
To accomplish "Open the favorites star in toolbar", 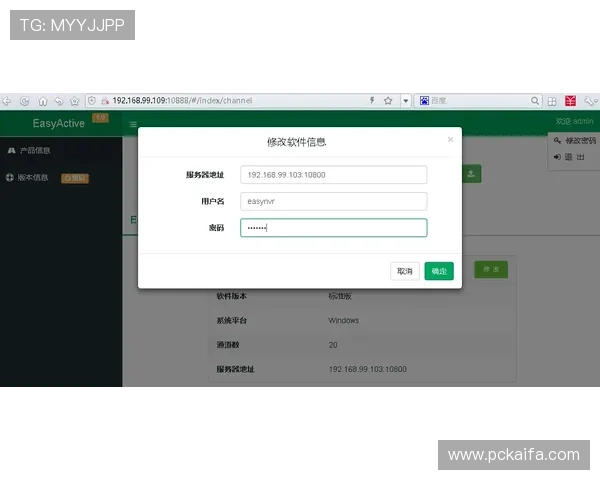I will tap(75, 101).
